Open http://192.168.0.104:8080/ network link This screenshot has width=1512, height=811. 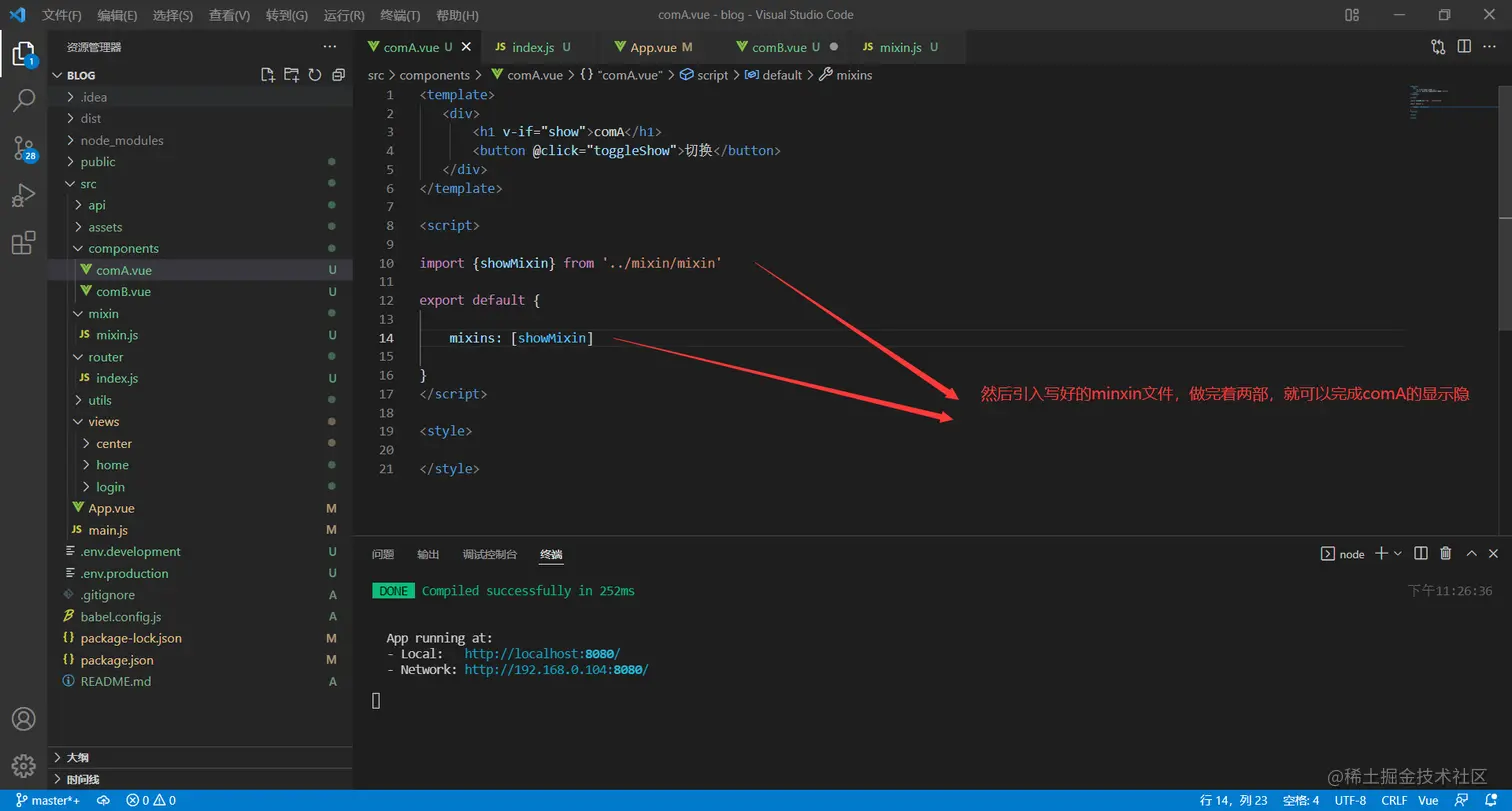(556, 670)
